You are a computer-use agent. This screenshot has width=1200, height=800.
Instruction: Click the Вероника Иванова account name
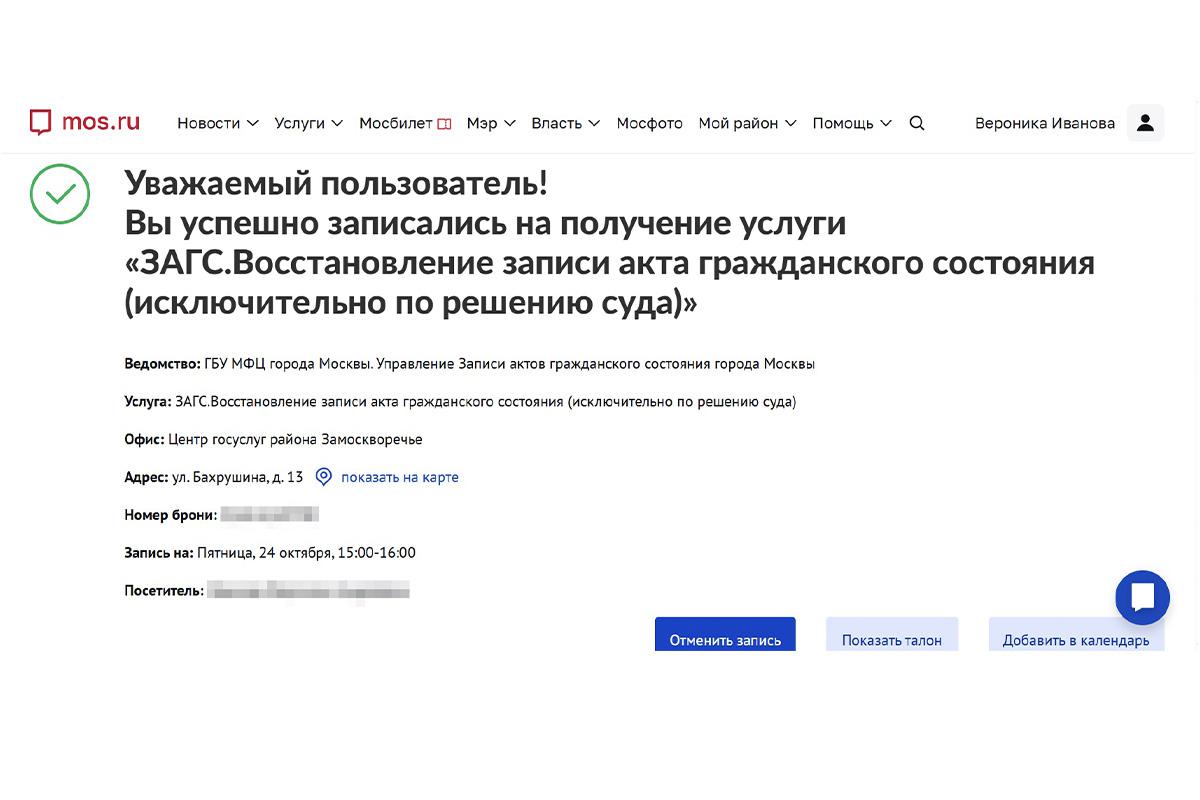(1045, 122)
